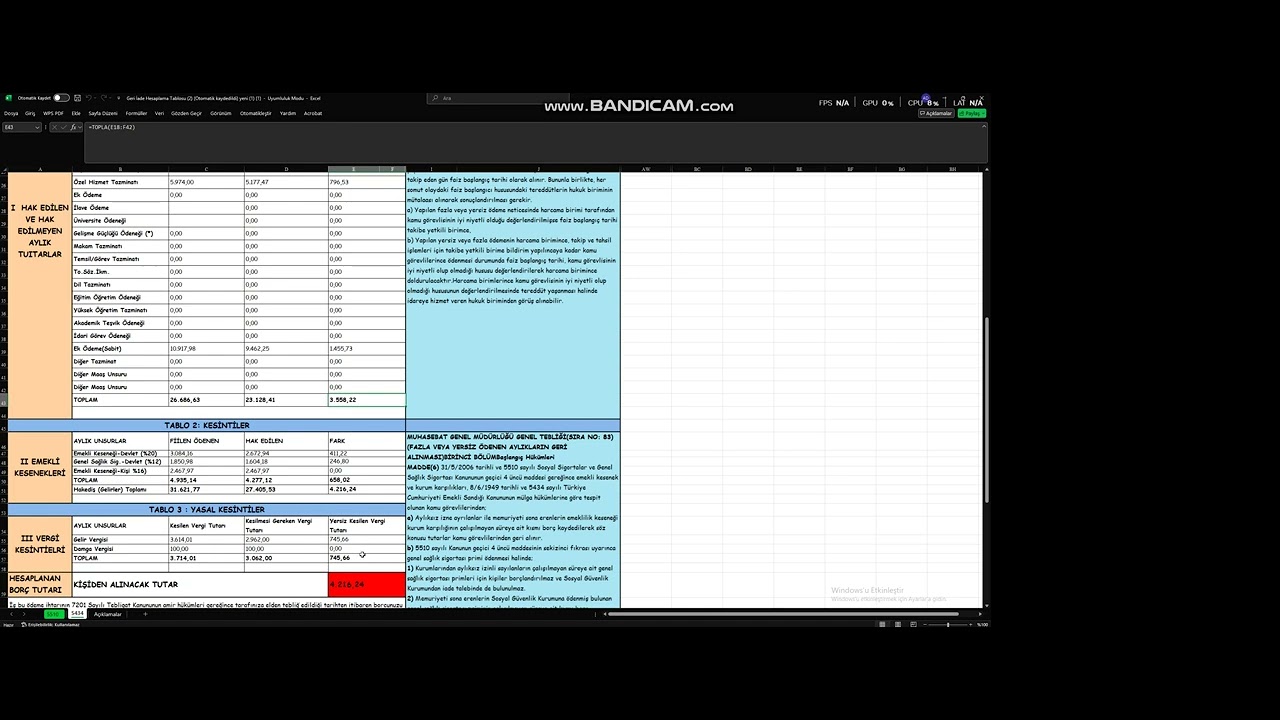Select the Hakediş (Gelirler) Toplamı label
This screenshot has width=1280, height=720.
120,489
